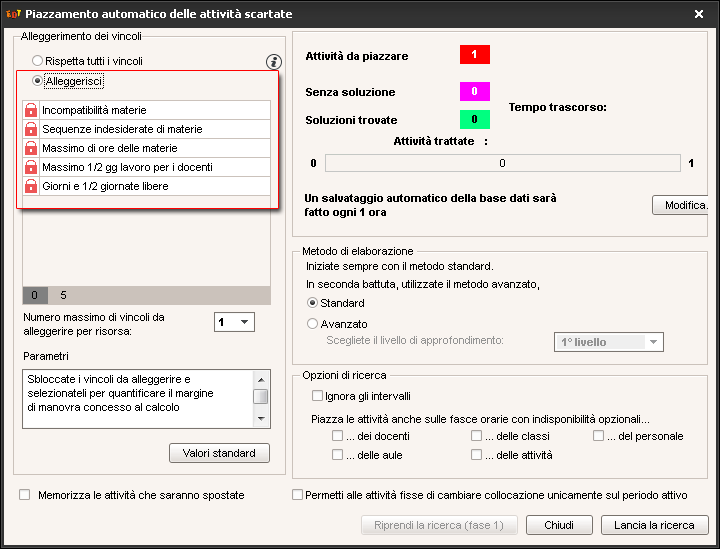
Task: Check the '... delle classi' option
Action: click(x=476, y=435)
